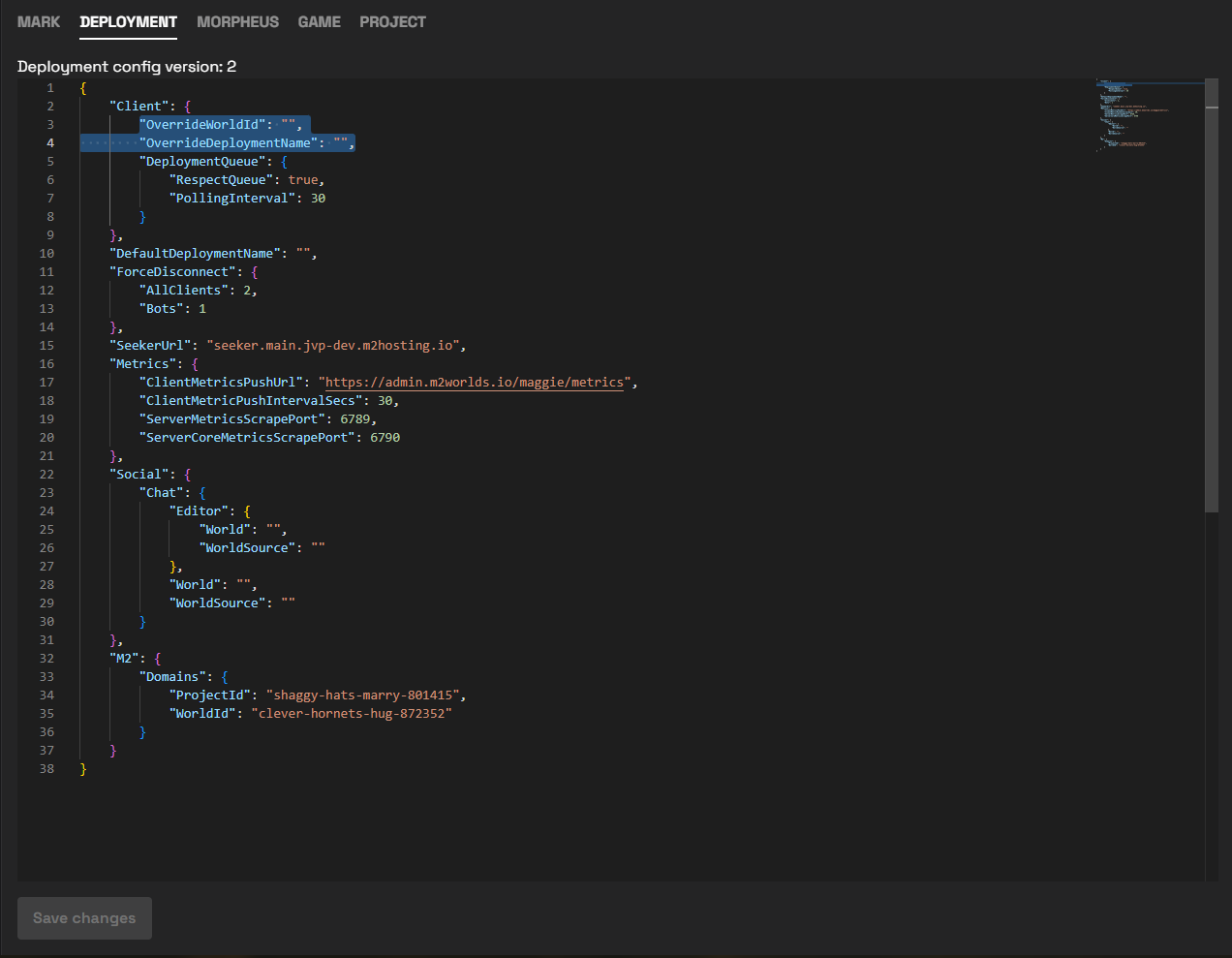The height and width of the screenshot is (958, 1232).
Task: Open the PROJECT tab
Action: pos(392,21)
